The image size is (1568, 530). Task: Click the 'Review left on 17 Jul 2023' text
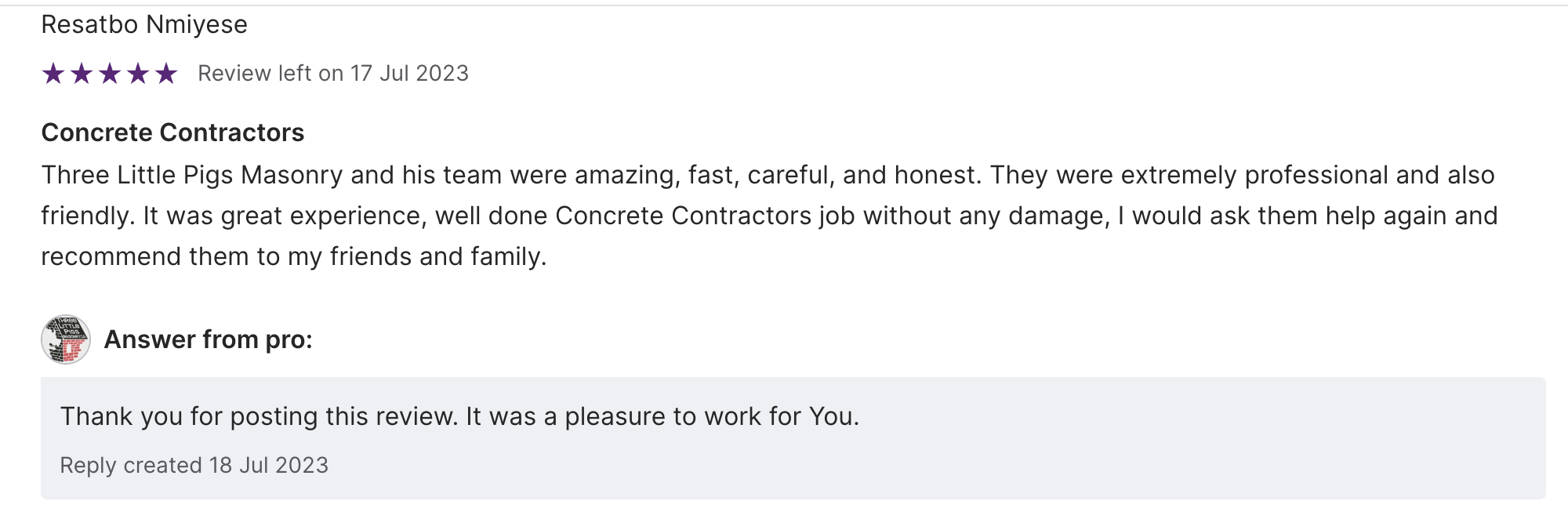click(332, 74)
